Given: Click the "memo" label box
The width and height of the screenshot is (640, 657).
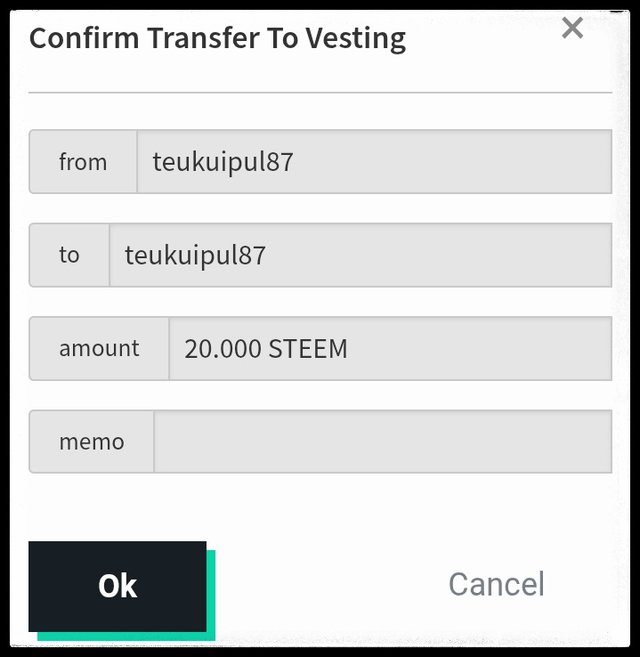Looking at the screenshot, I should pyautogui.click(x=91, y=442).
